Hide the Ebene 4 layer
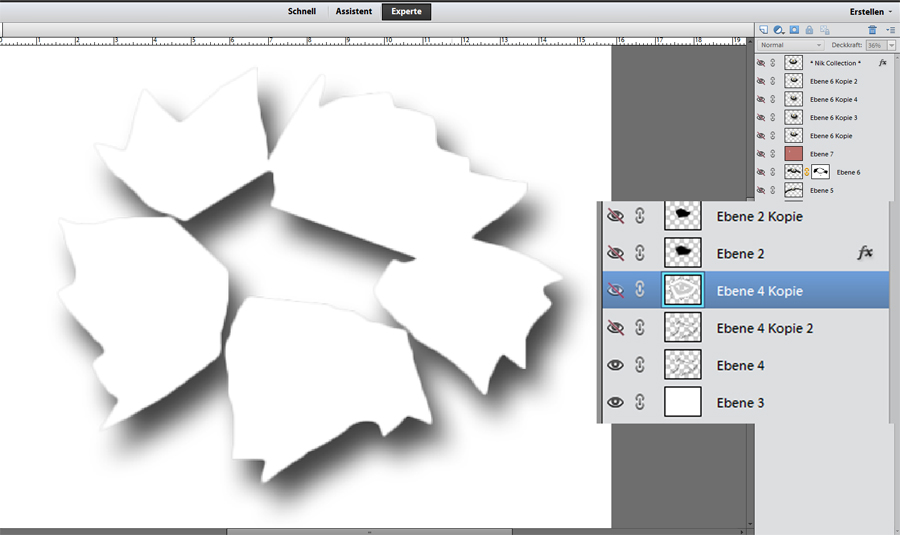 (x=615, y=365)
